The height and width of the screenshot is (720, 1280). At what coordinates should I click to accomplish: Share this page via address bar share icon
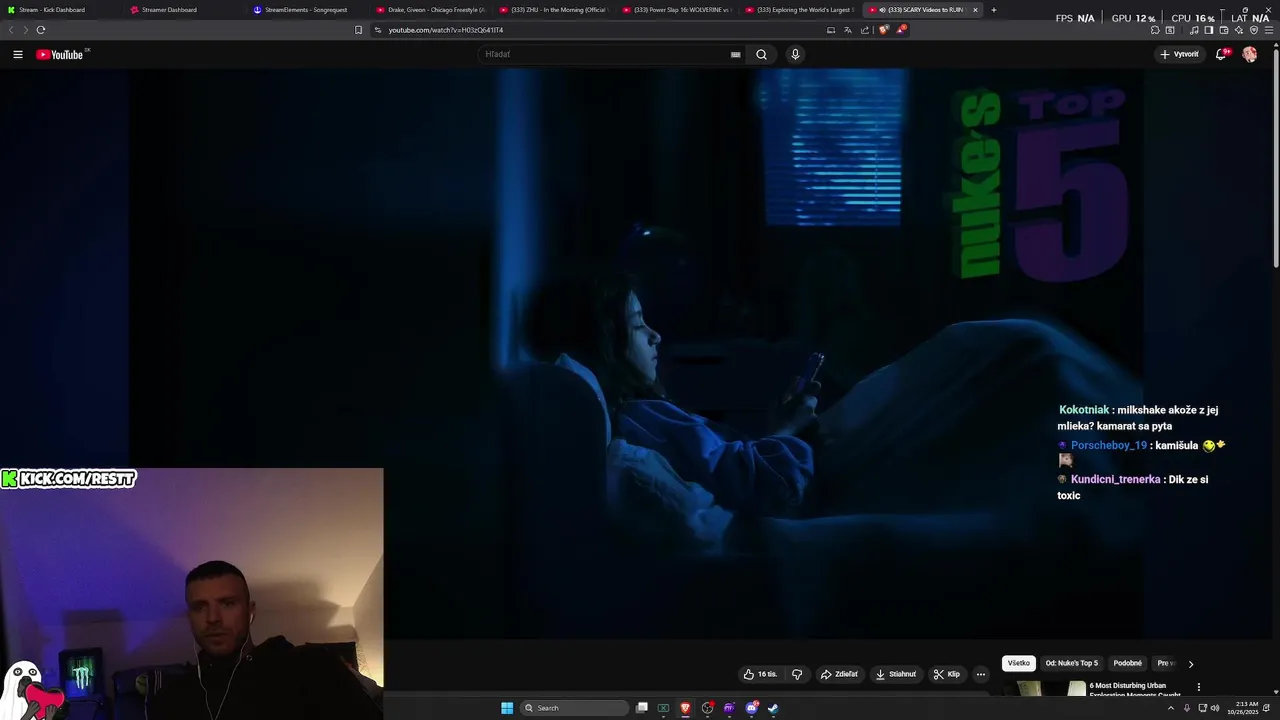coord(865,30)
